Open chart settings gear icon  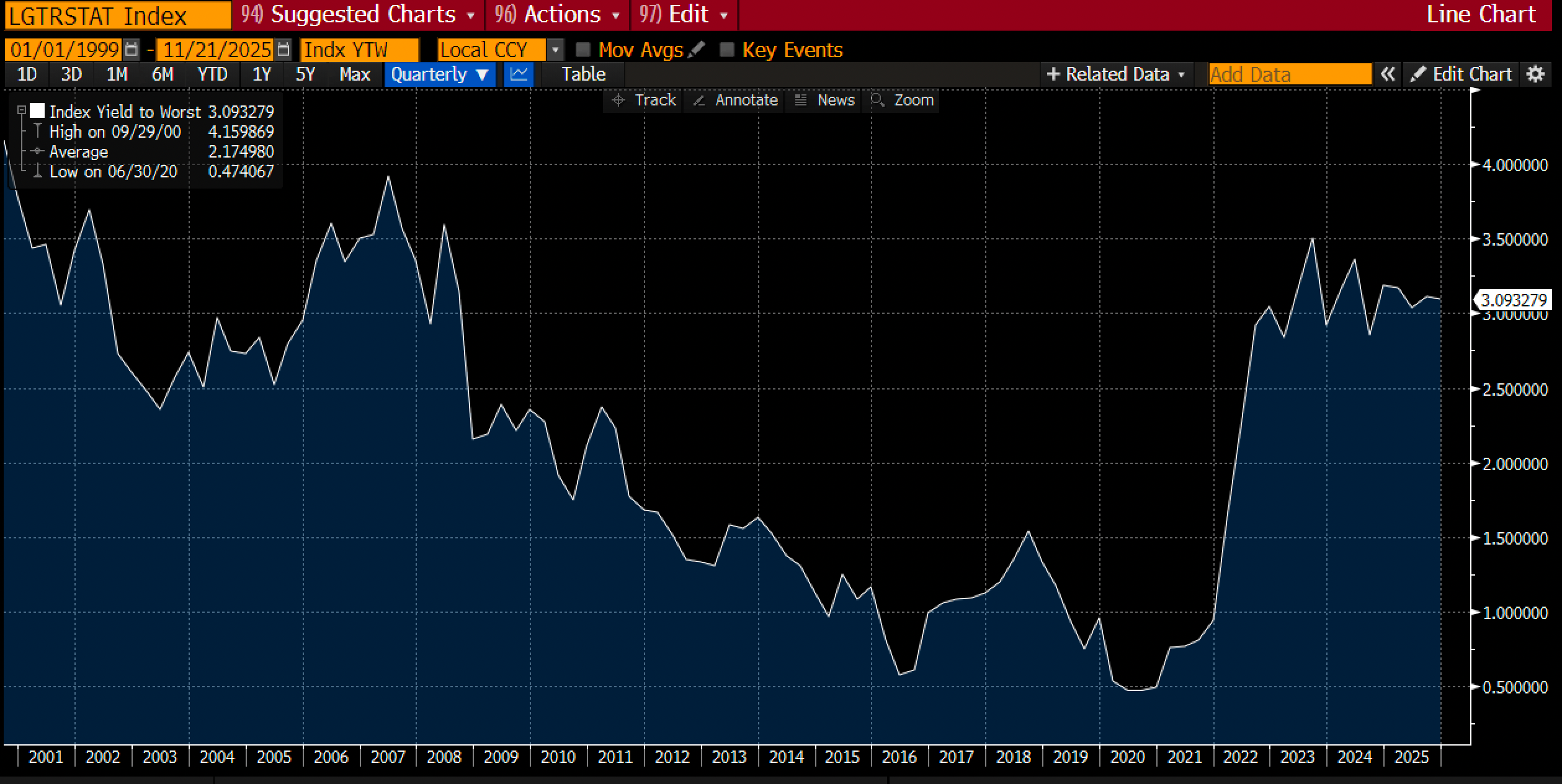(1535, 74)
